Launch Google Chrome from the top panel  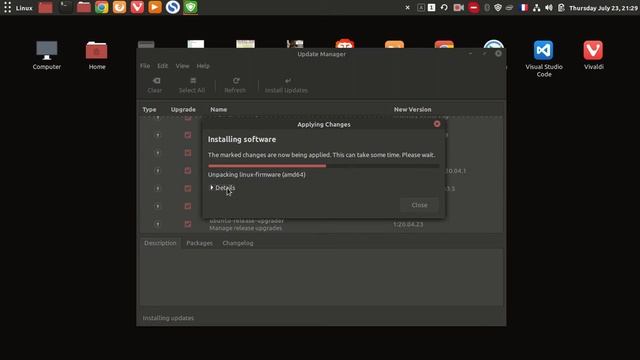tap(102, 7)
